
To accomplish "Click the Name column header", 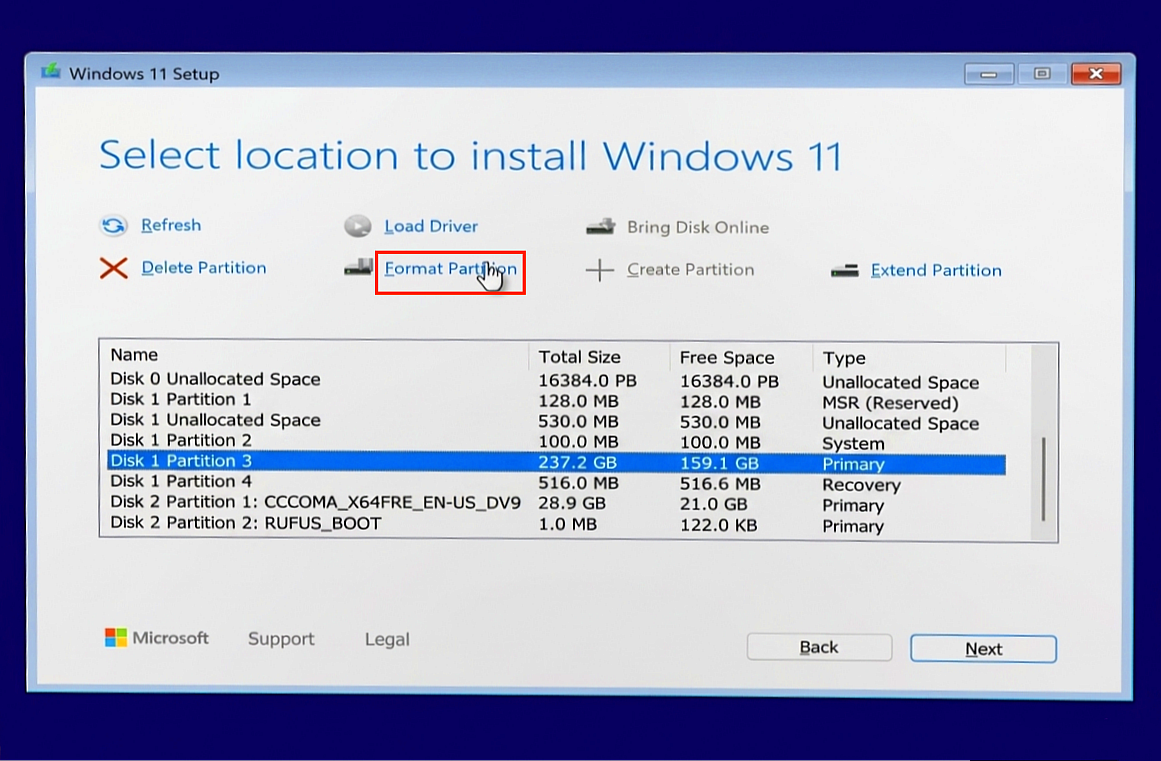I will pos(315,355).
